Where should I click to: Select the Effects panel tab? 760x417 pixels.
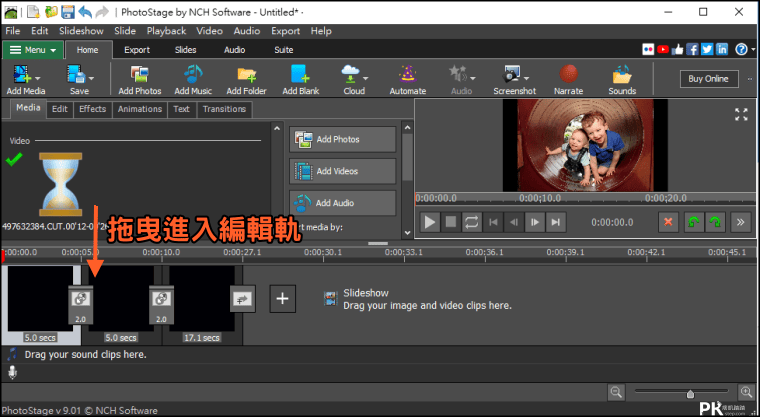(92, 109)
